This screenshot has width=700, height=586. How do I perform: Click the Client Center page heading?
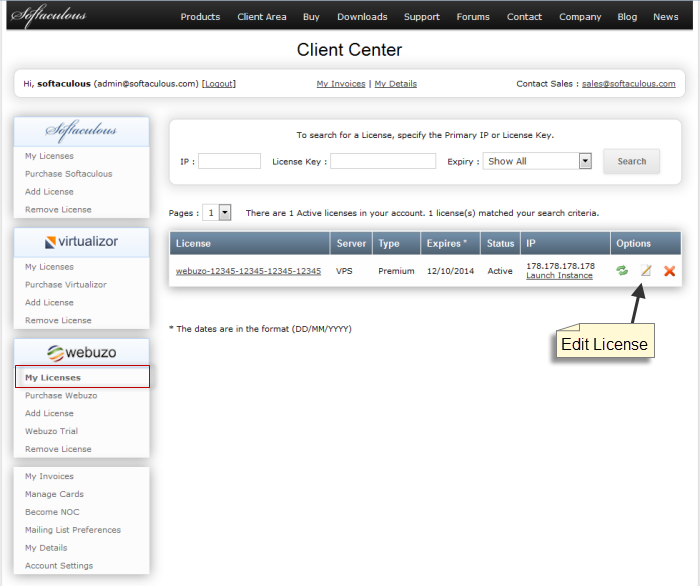click(x=349, y=50)
